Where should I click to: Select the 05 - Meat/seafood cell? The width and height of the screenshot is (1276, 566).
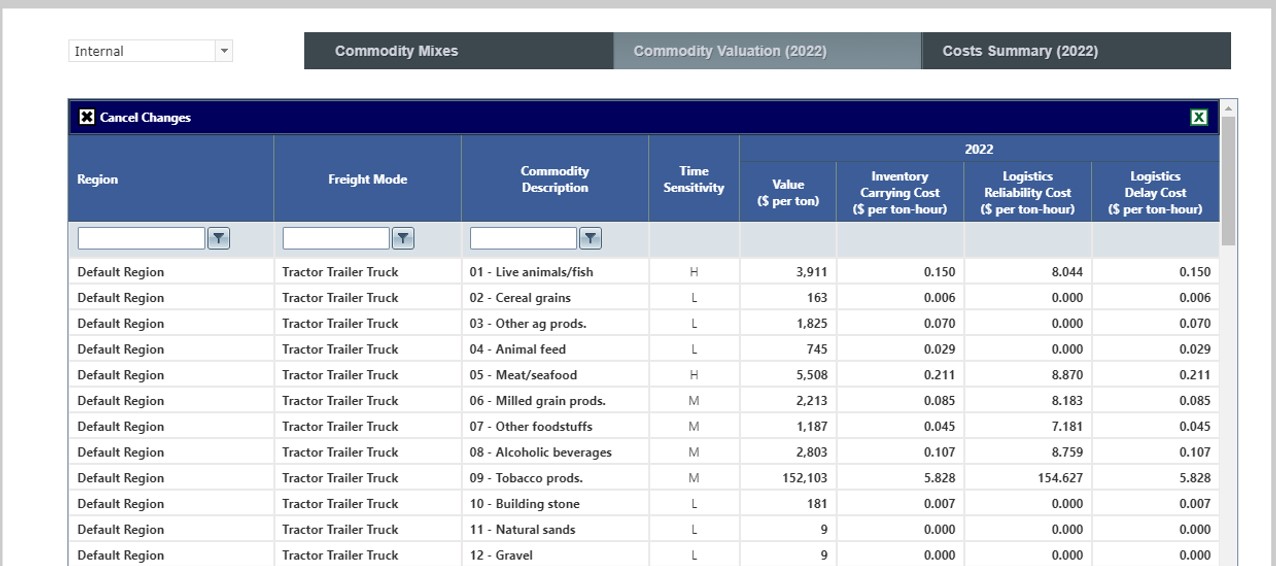click(x=555, y=375)
